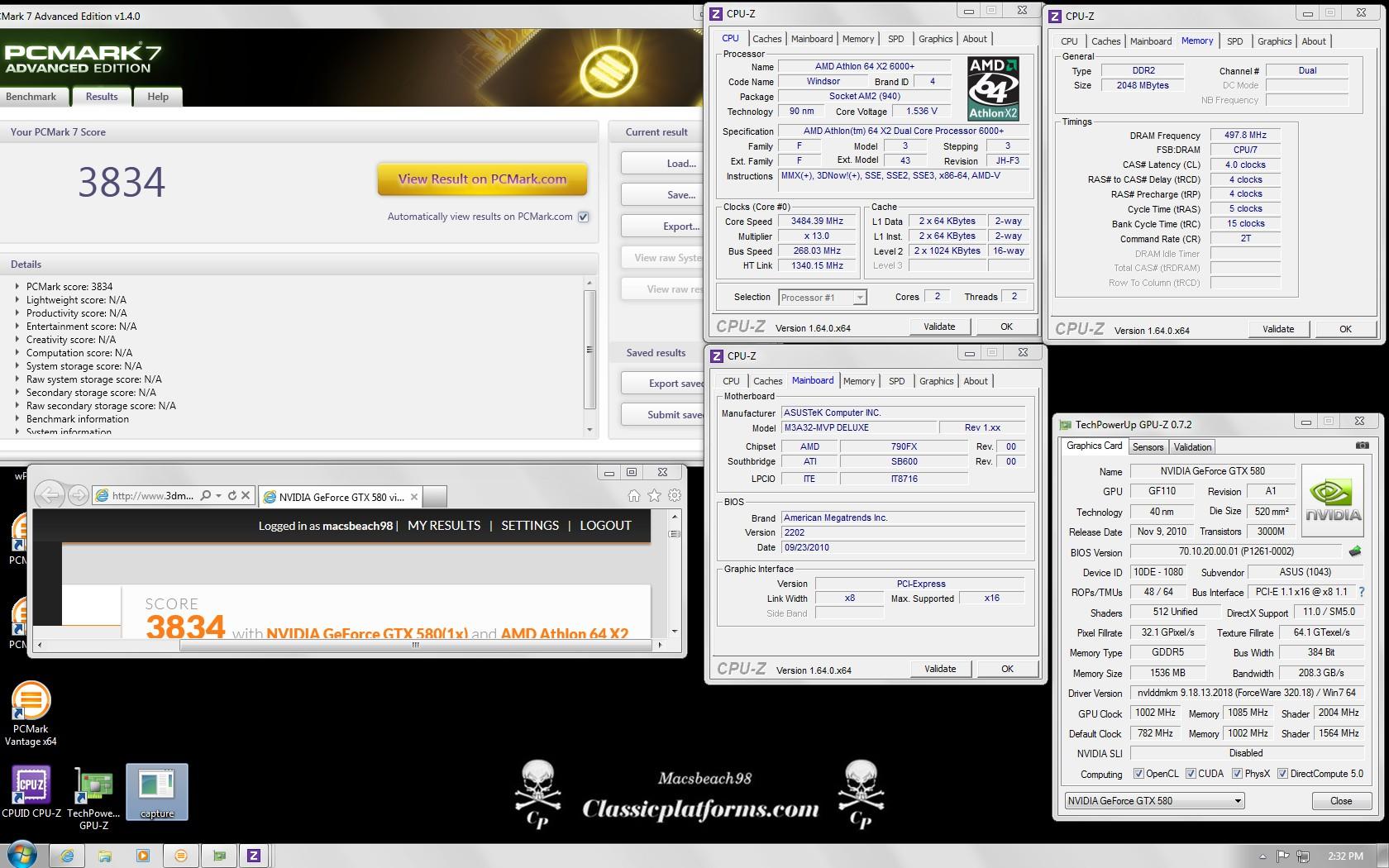This screenshot has width=1389, height=868.
Task: Open the SETTINGS link in the browser
Action: click(x=530, y=525)
